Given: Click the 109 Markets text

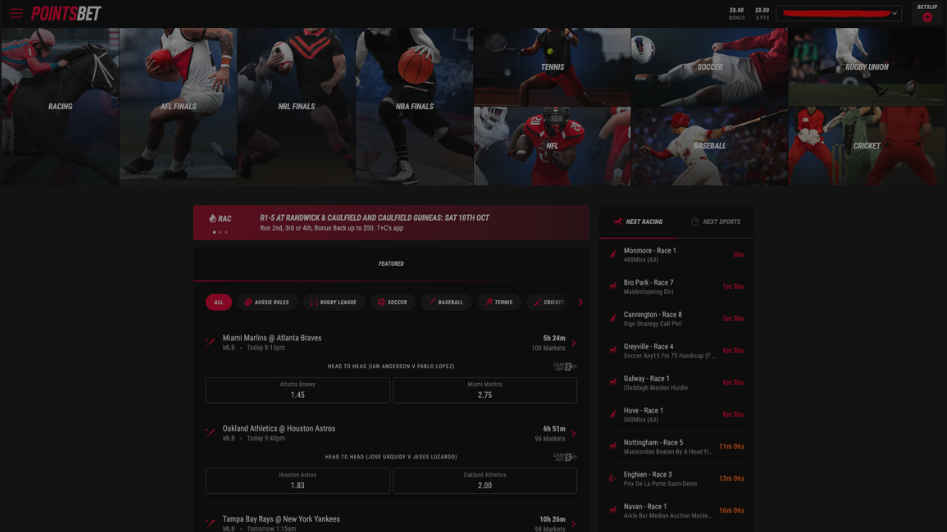Looking at the screenshot, I should pos(548,348).
